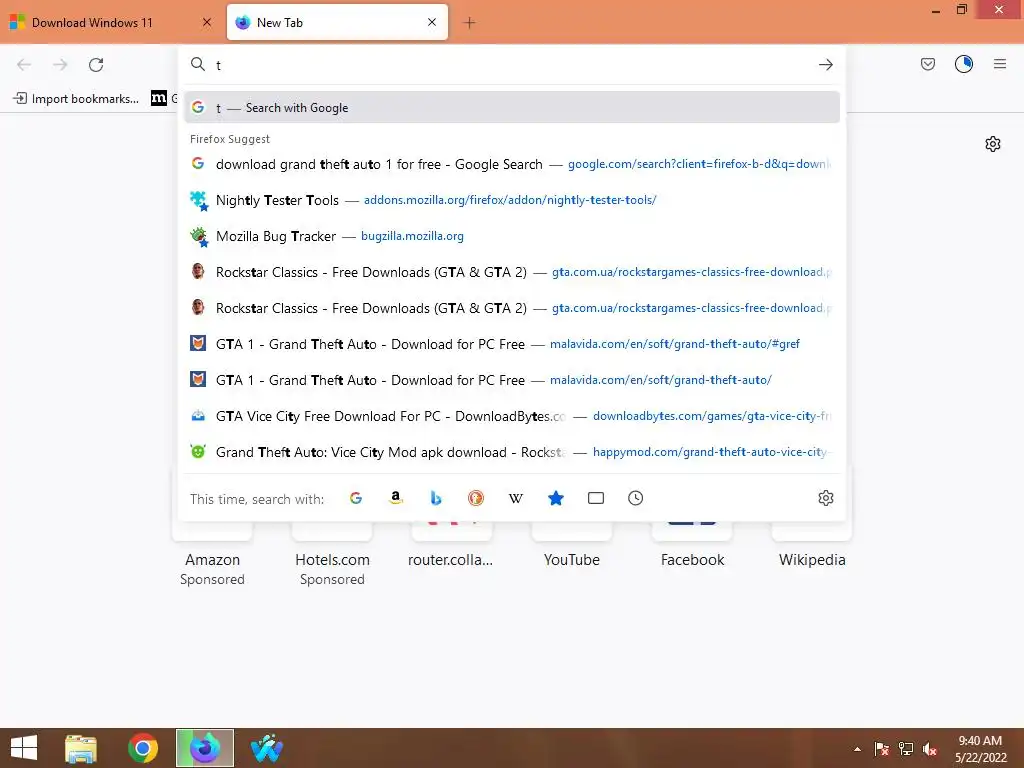Search this time with Bing icon
Screen dimensions: 1024x768
point(436,498)
